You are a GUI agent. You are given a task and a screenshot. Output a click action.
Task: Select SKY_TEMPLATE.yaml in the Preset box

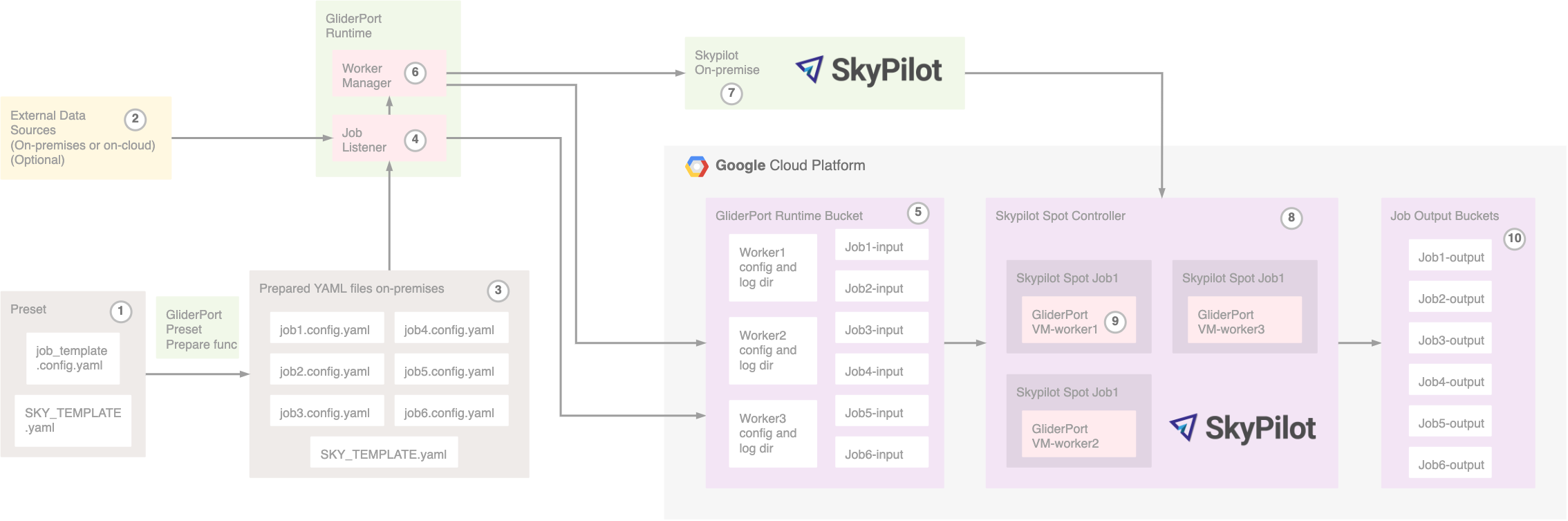[73, 420]
